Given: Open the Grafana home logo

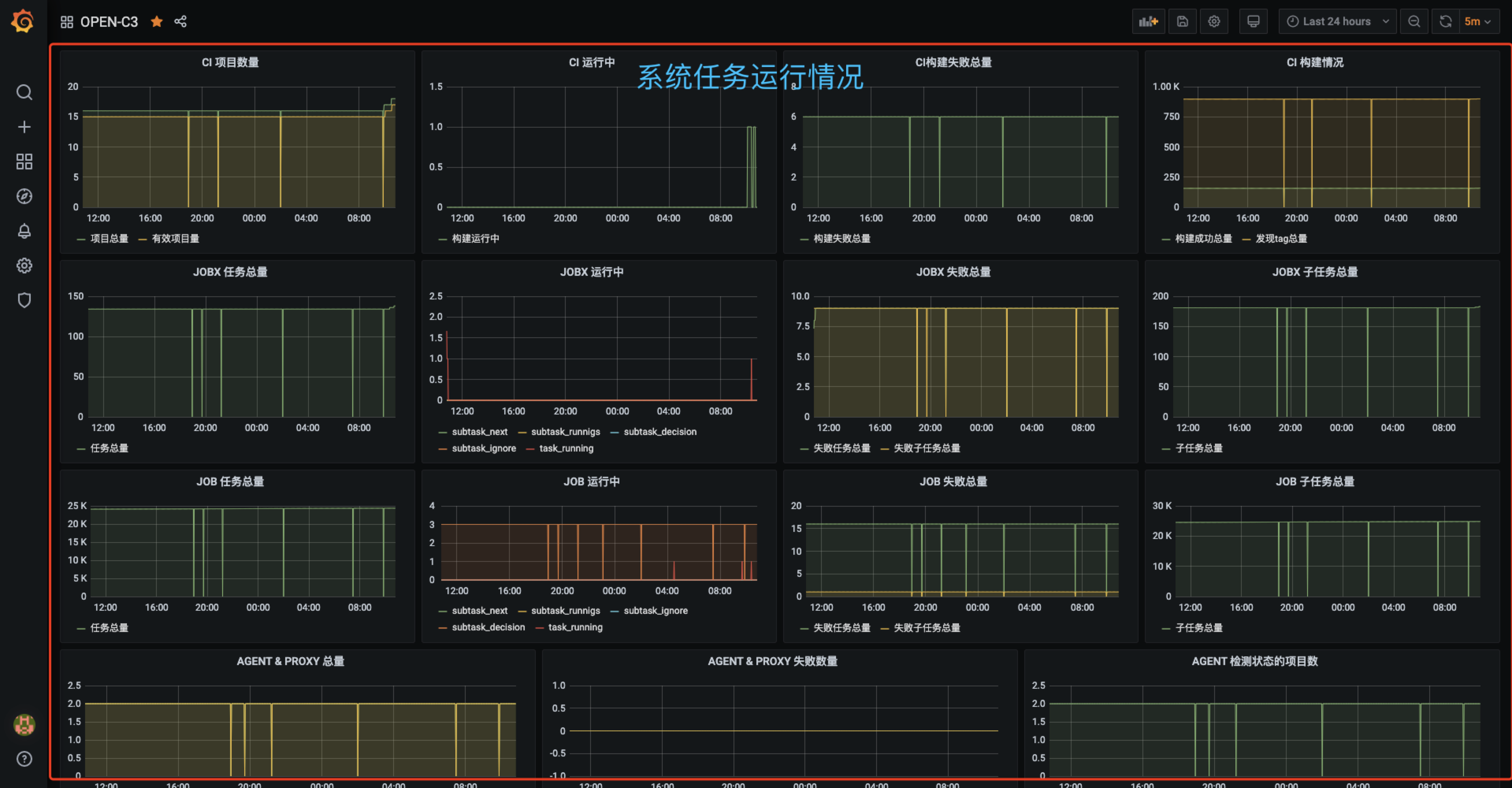Looking at the screenshot, I should coord(24,22).
